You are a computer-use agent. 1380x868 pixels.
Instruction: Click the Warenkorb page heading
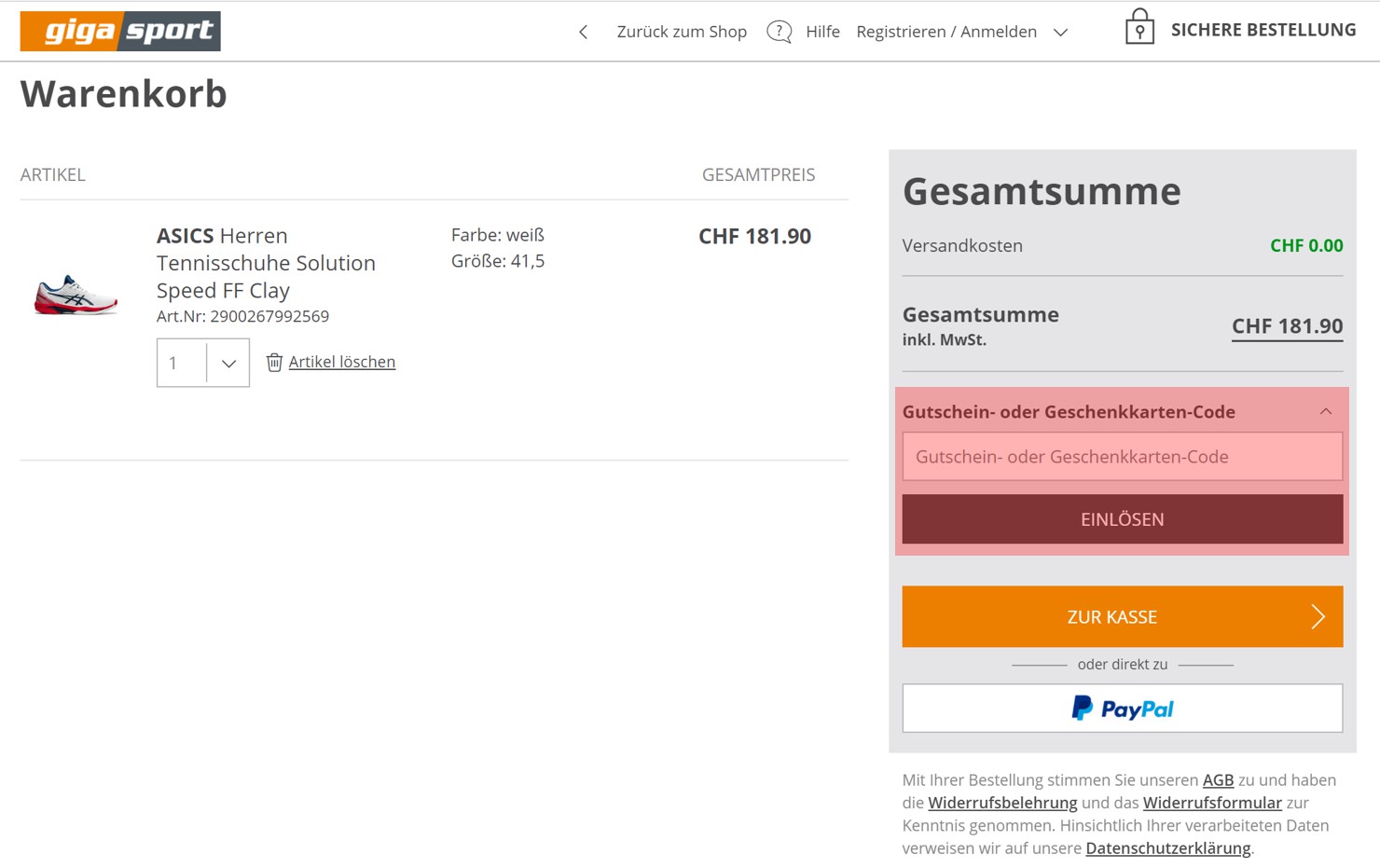[124, 94]
